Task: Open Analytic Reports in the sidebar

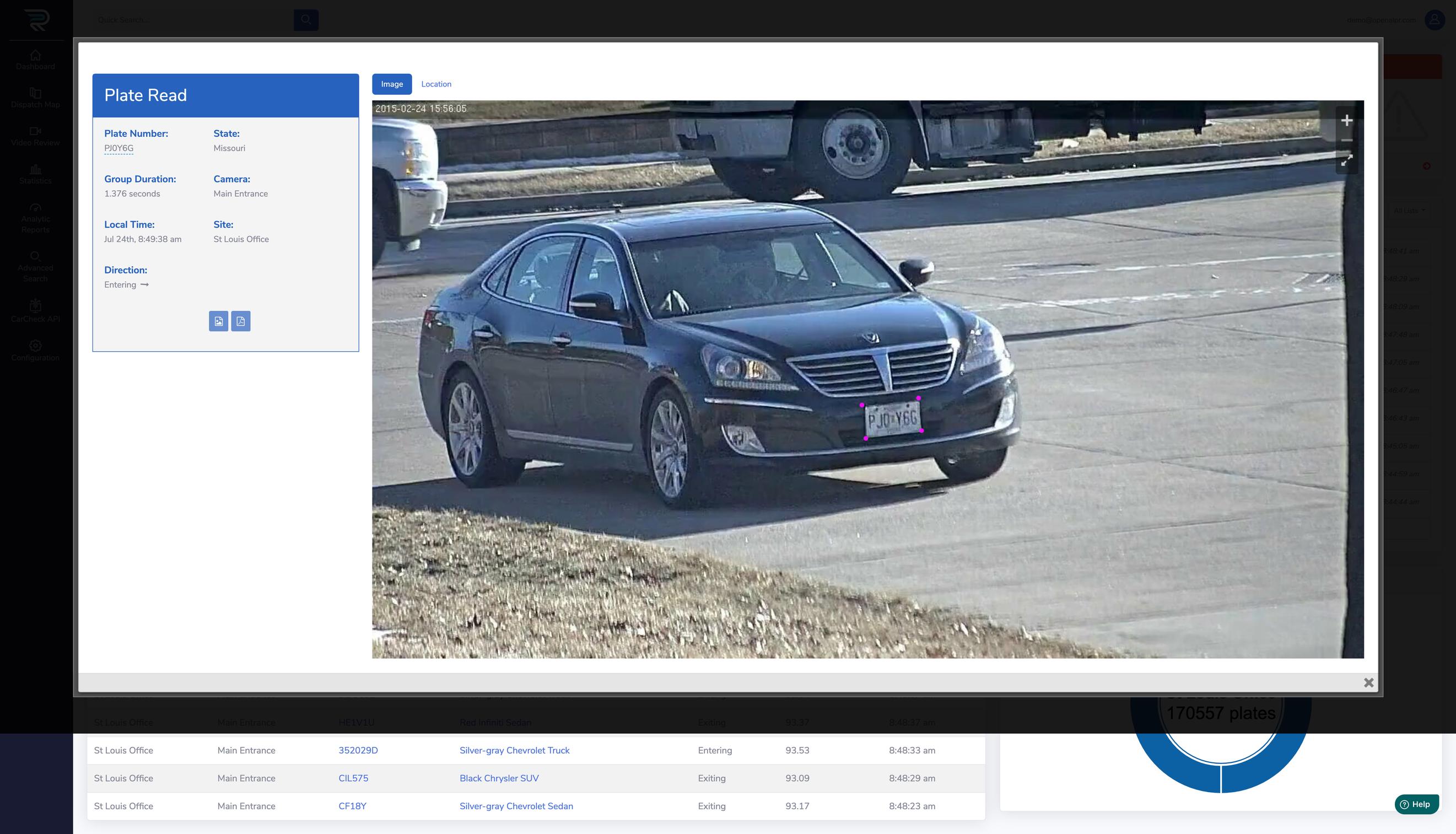Action: click(x=35, y=218)
